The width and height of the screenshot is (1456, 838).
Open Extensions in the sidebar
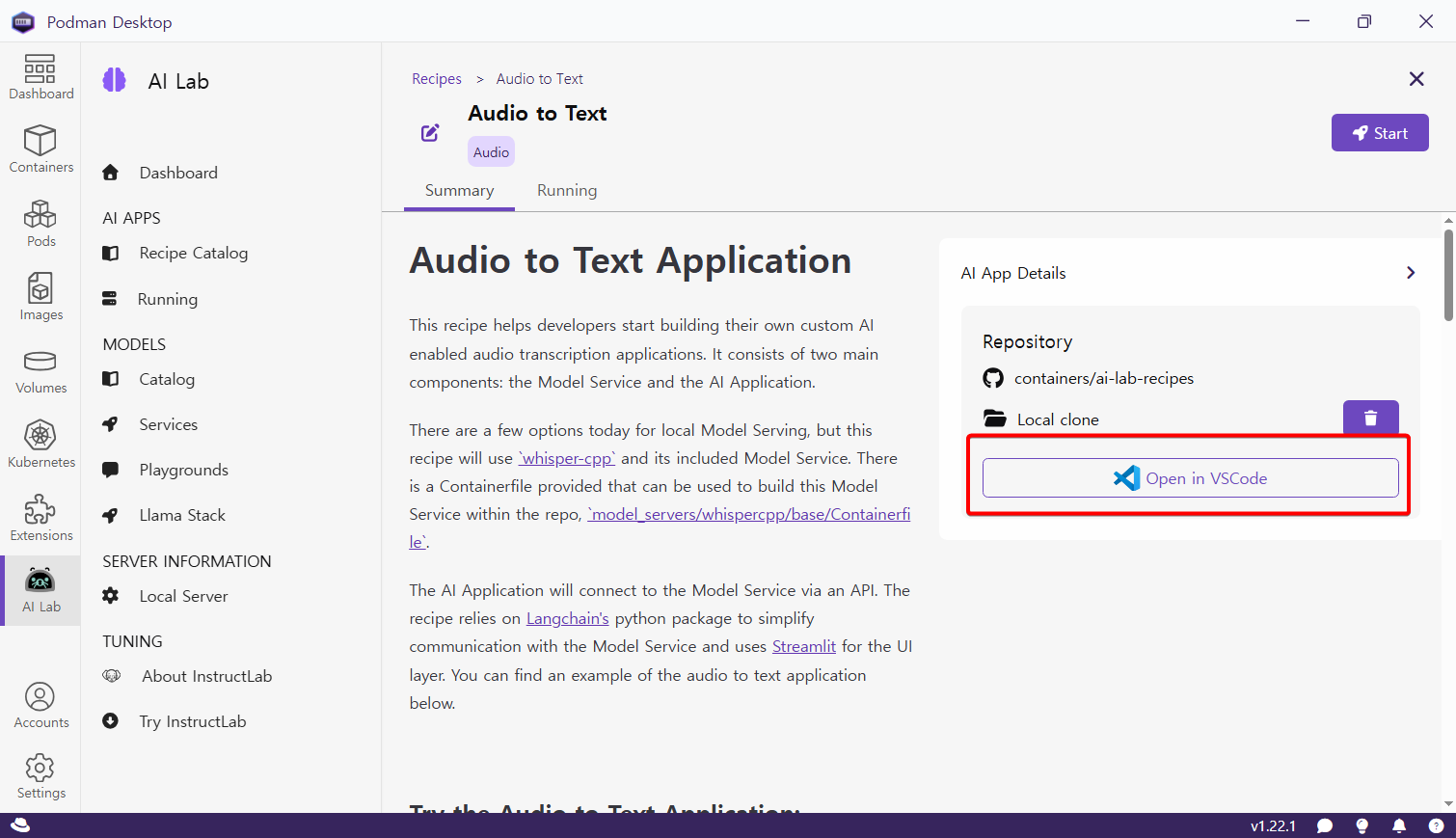pyautogui.click(x=40, y=518)
